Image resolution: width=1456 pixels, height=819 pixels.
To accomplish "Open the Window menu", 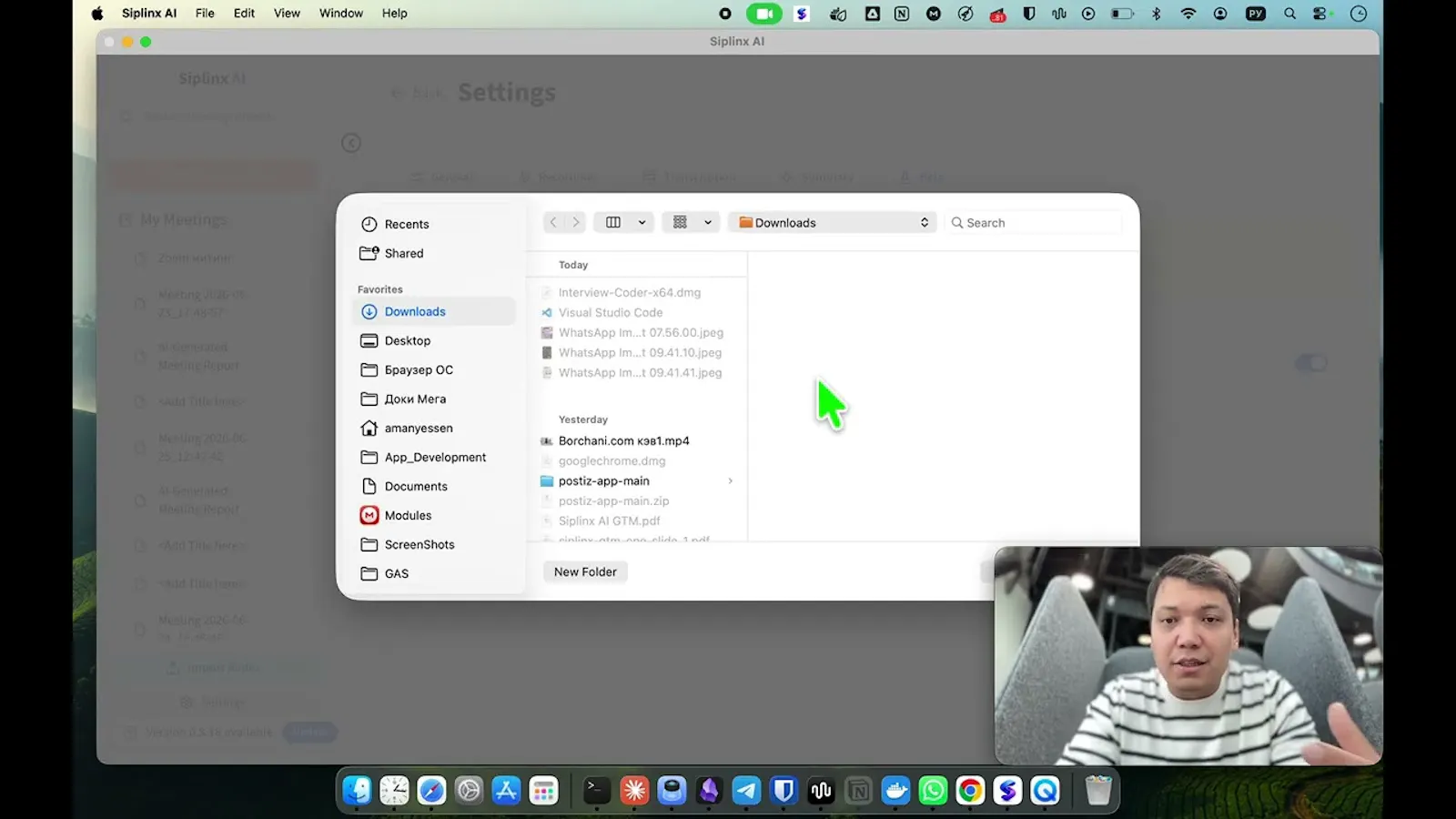I will [x=341, y=13].
